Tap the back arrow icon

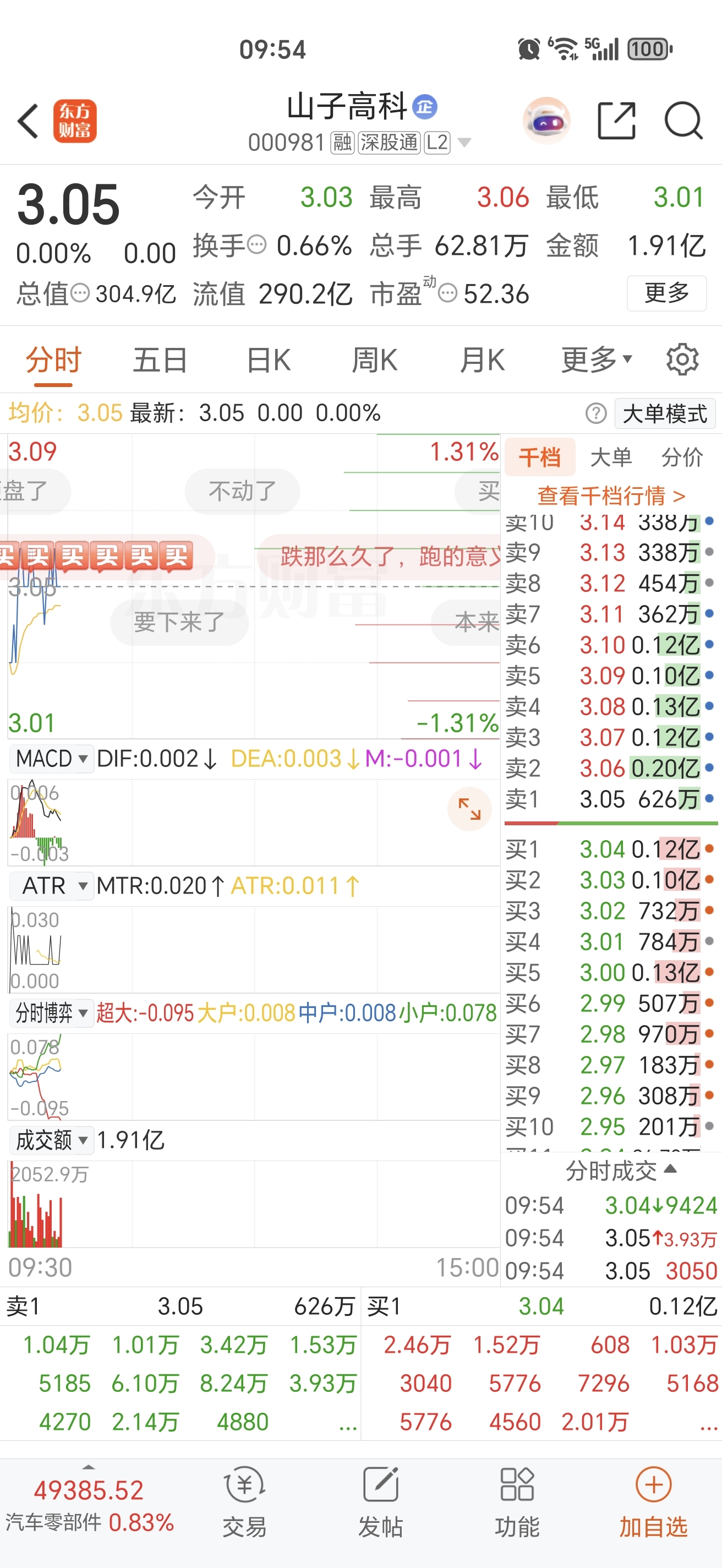(x=28, y=121)
